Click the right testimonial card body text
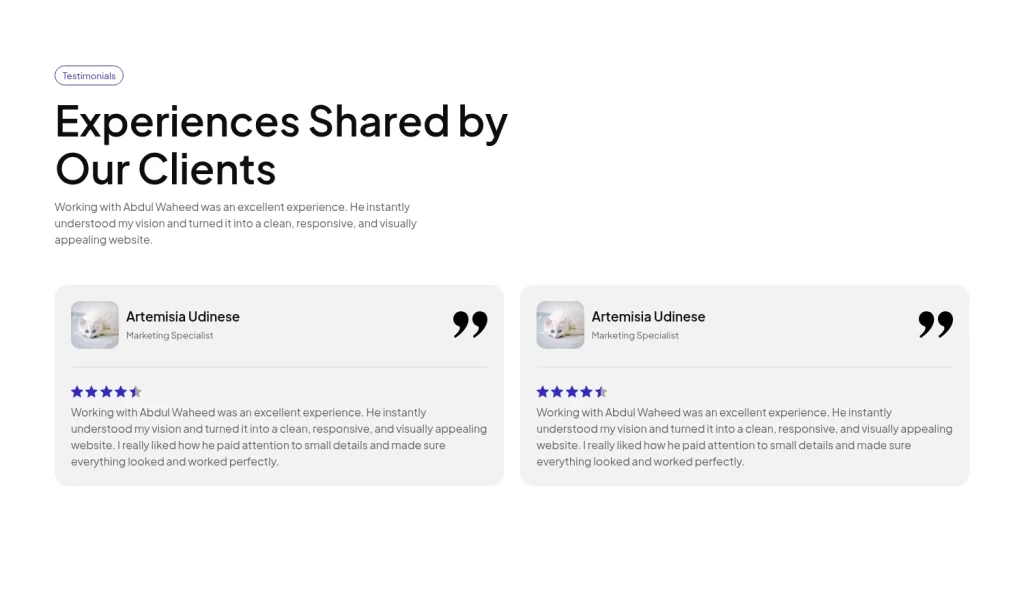This screenshot has width=1024, height=598. click(744, 436)
